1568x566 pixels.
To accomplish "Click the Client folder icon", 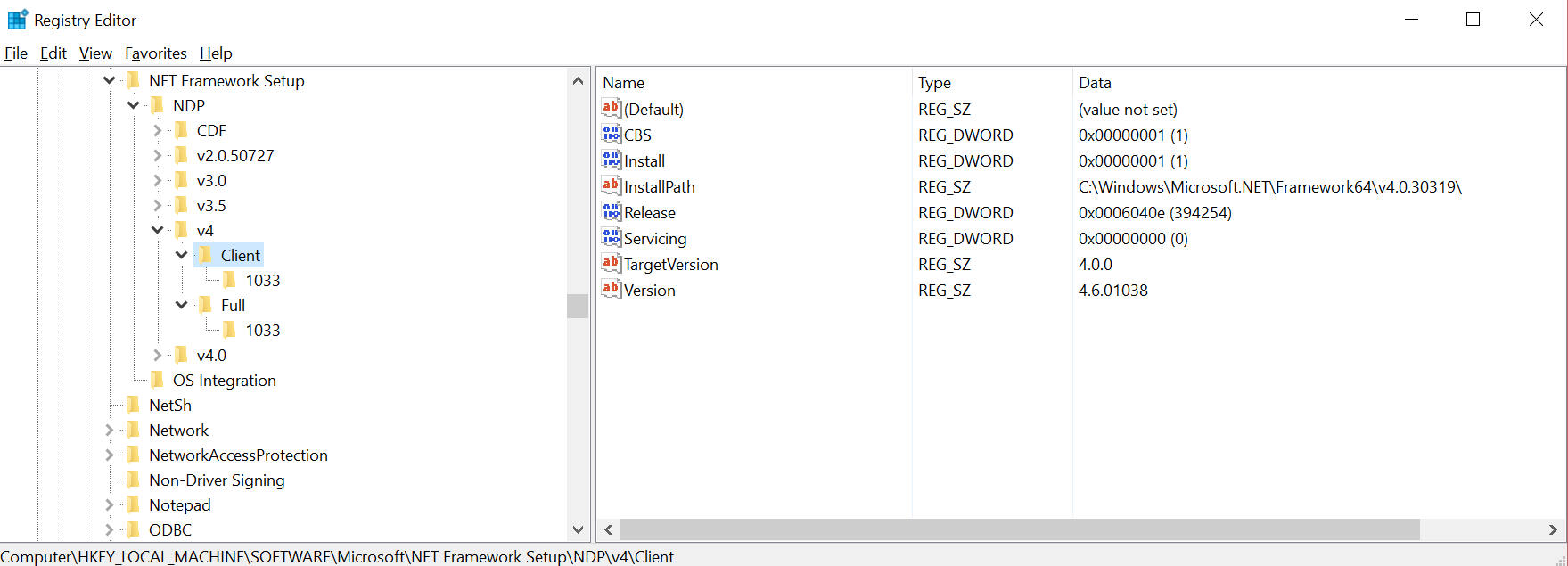I will (x=206, y=255).
